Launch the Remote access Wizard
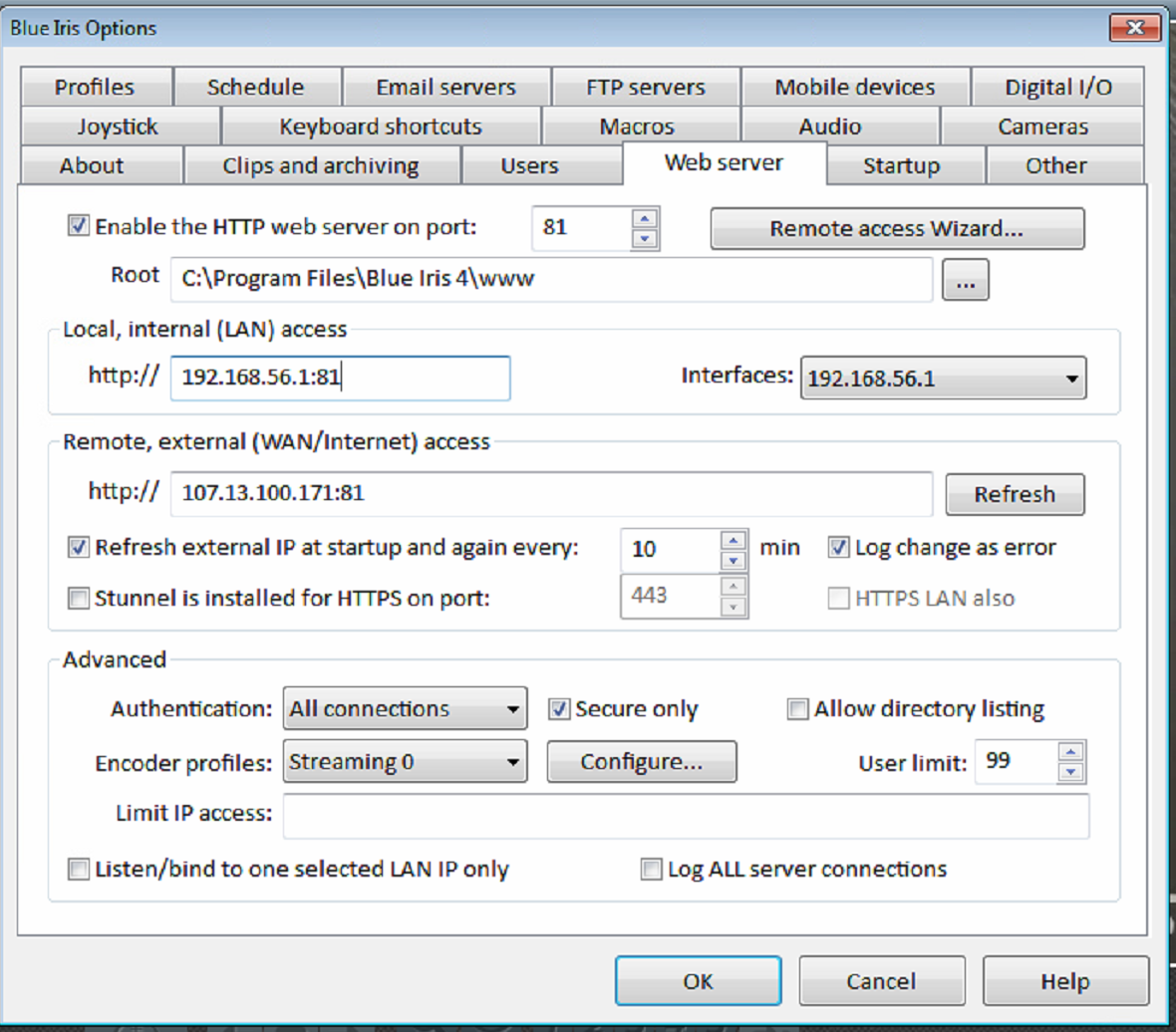Viewport: 1176px width, 1032px height. pyautogui.click(x=896, y=229)
